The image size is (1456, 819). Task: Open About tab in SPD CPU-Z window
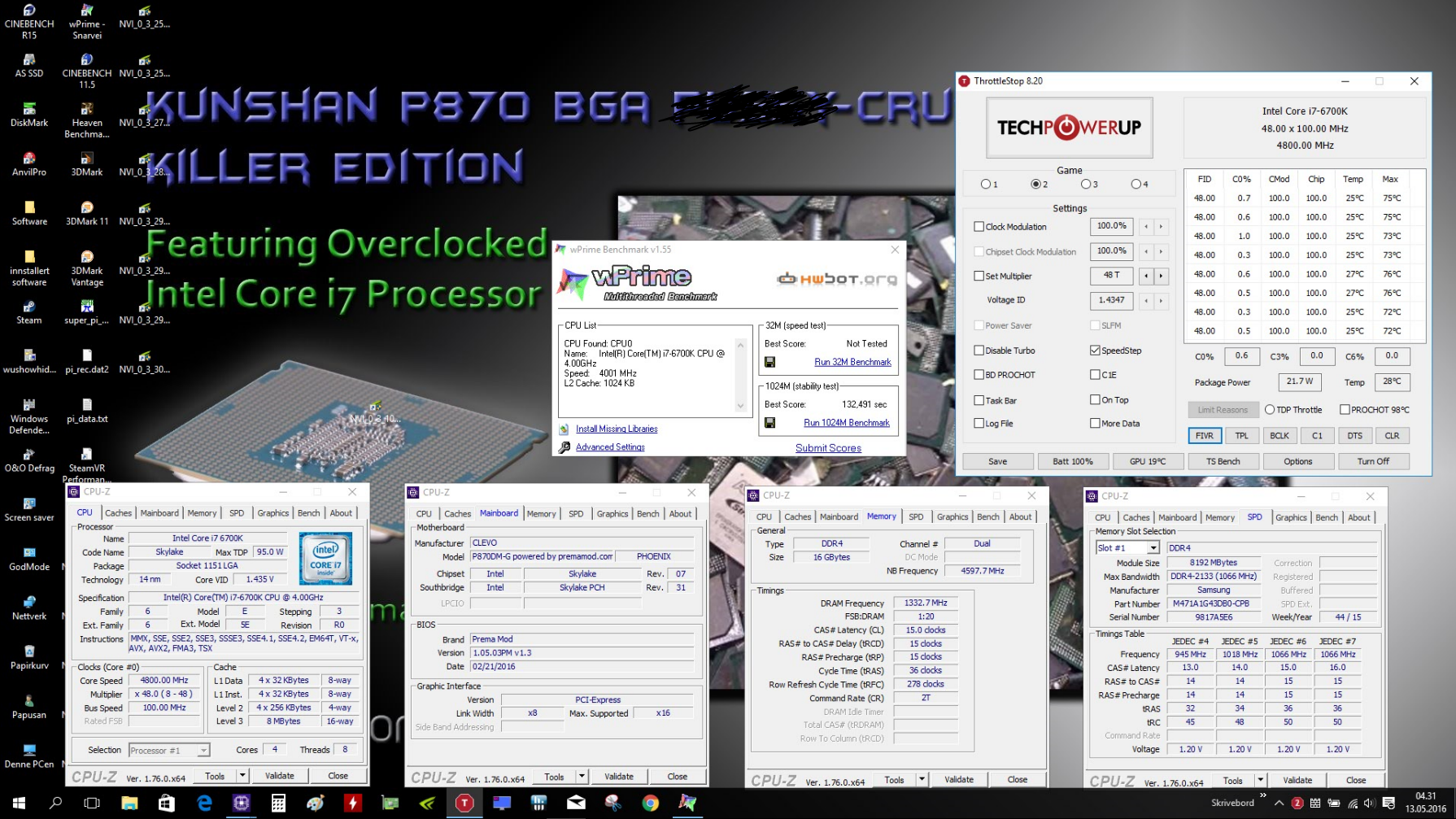coord(1359,518)
